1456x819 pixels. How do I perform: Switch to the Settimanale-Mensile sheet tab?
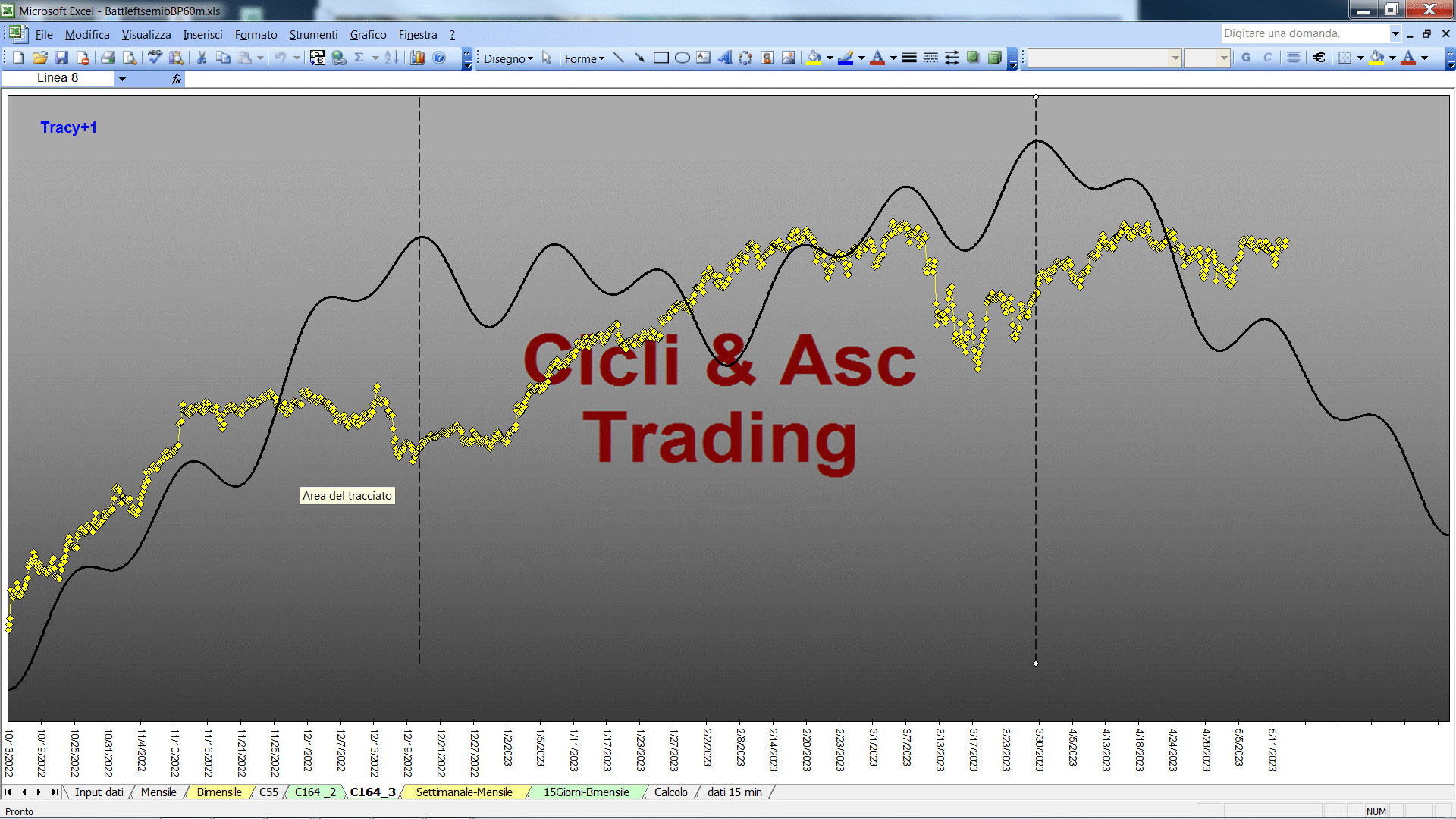click(x=464, y=792)
